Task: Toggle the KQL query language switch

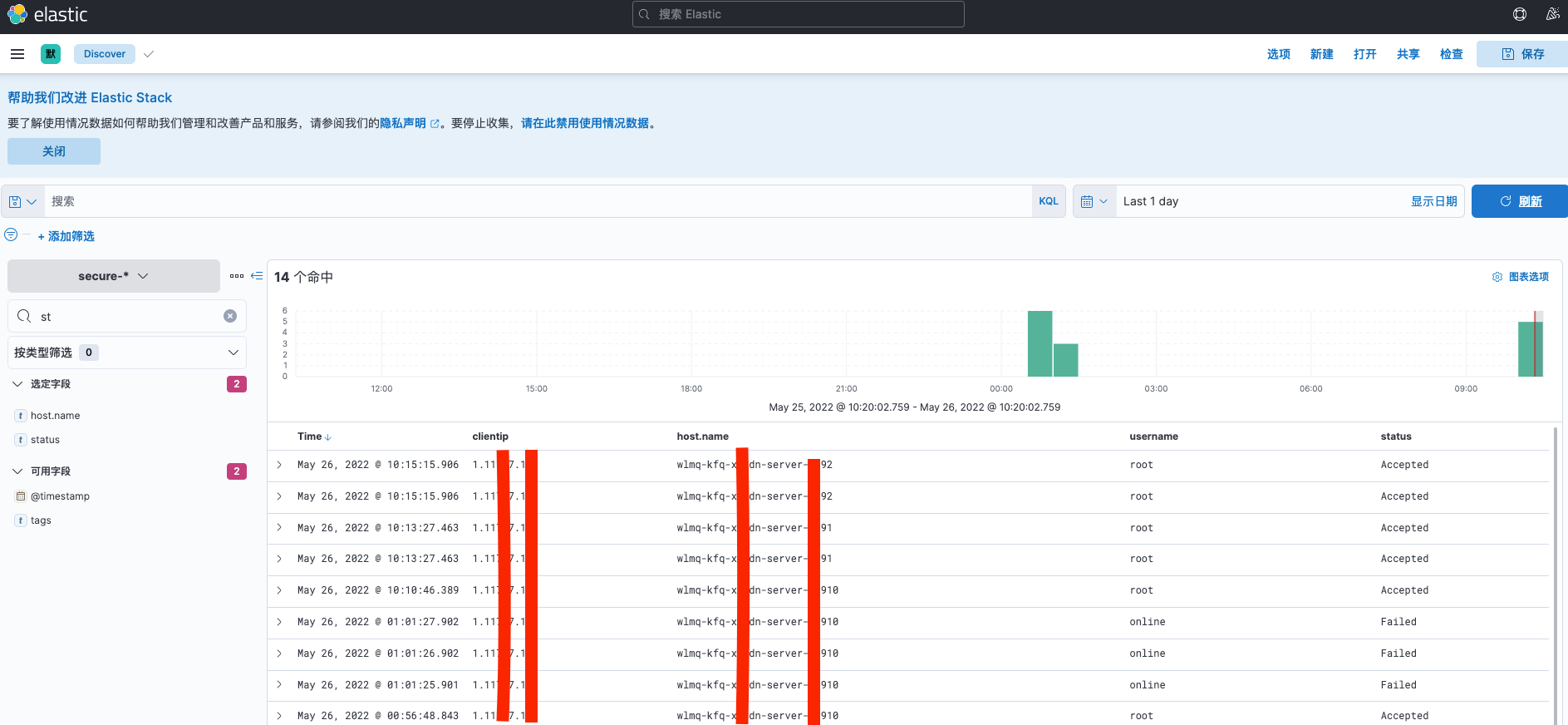Action: click(x=1049, y=201)
